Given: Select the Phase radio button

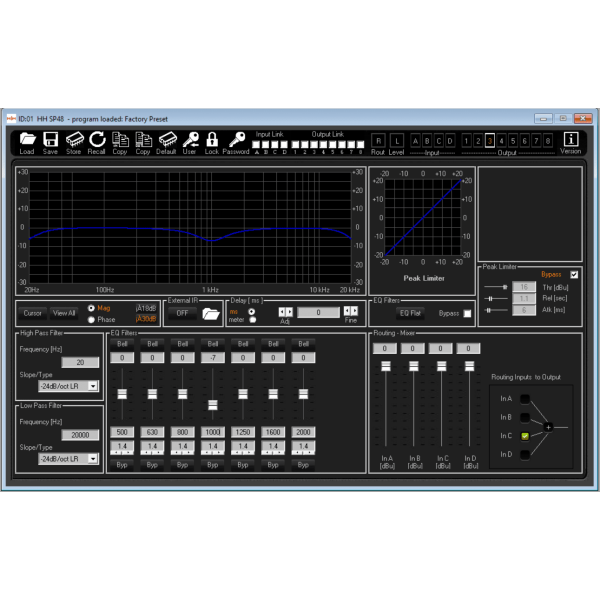Looking at the screenshot, I should click(92, 319).
